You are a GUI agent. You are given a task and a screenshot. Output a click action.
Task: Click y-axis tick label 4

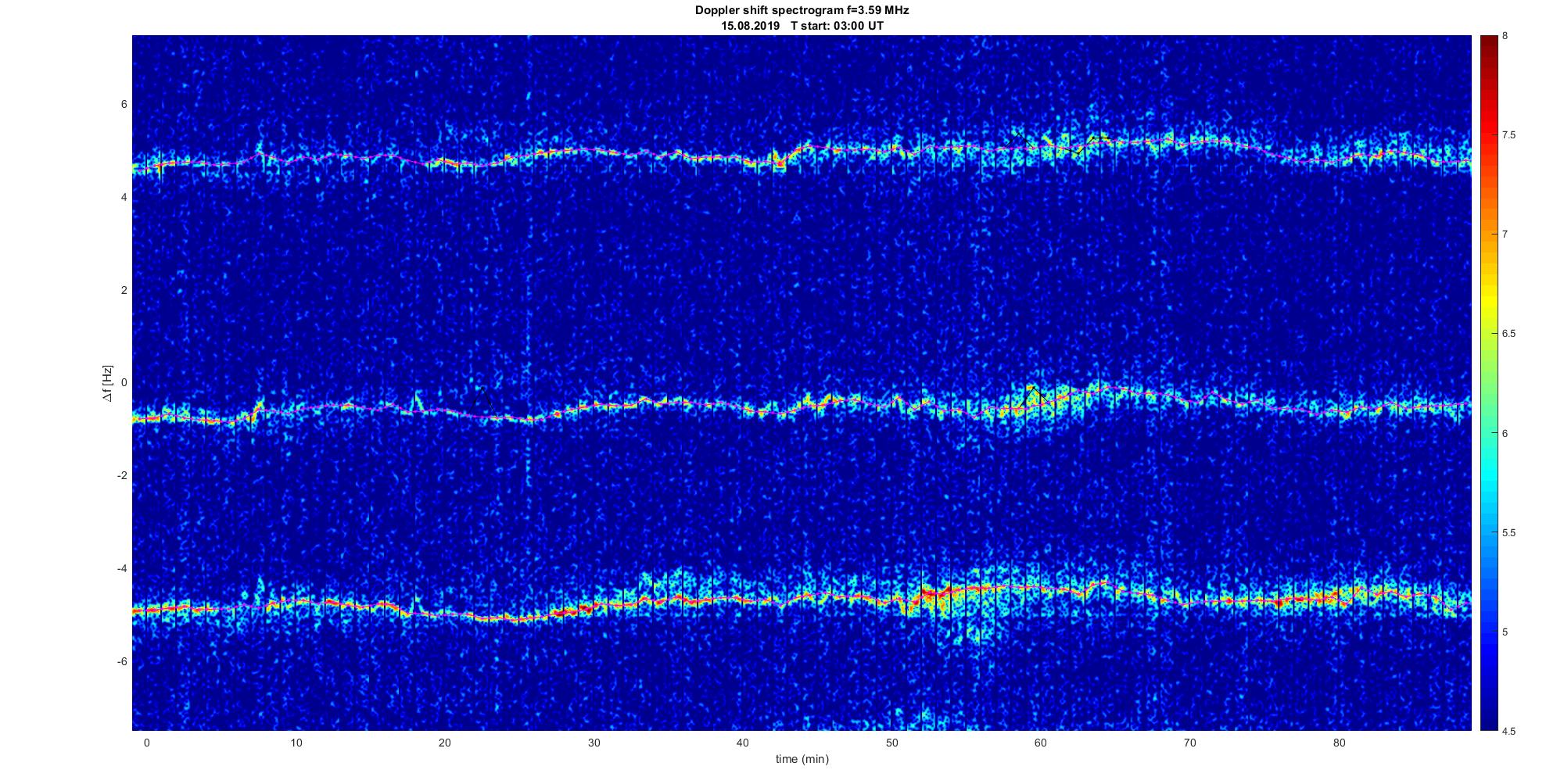coord(124,198)
